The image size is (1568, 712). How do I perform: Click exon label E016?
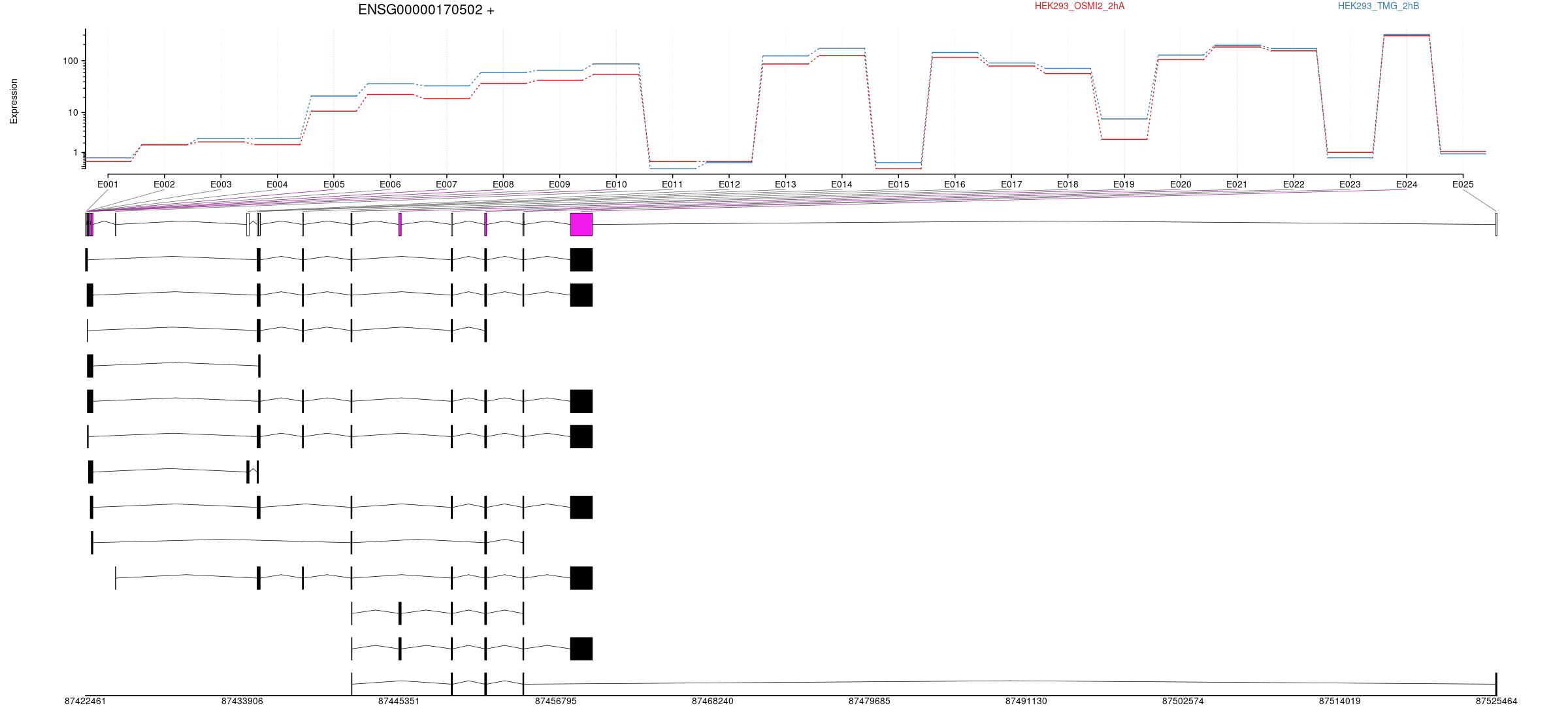pyautogui.click(x=955, y=184)
